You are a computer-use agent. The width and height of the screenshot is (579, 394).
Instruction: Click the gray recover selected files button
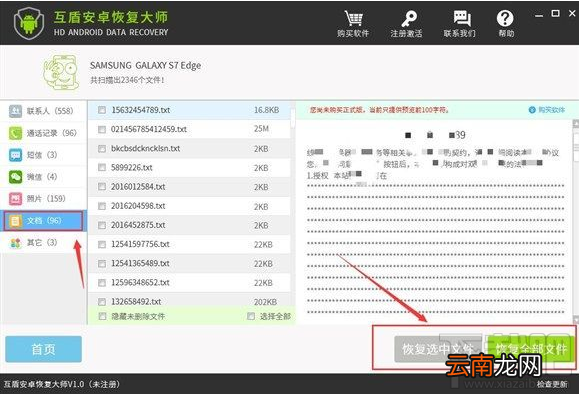[x=438, y=349]
